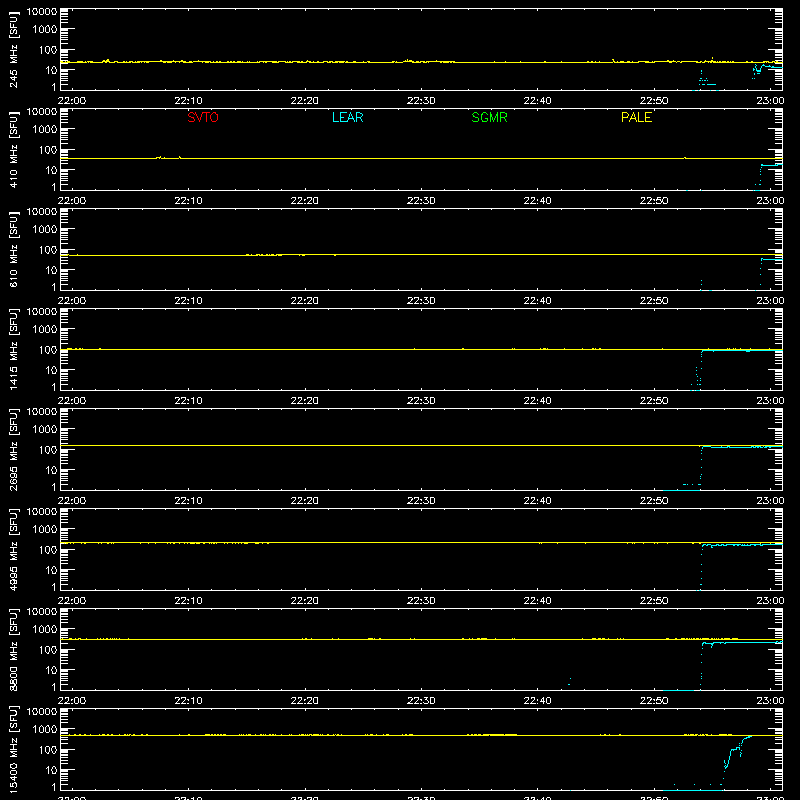Click 23:00 time label below 2695 MHz plot
Screen dimensions: 800x800
770,501
